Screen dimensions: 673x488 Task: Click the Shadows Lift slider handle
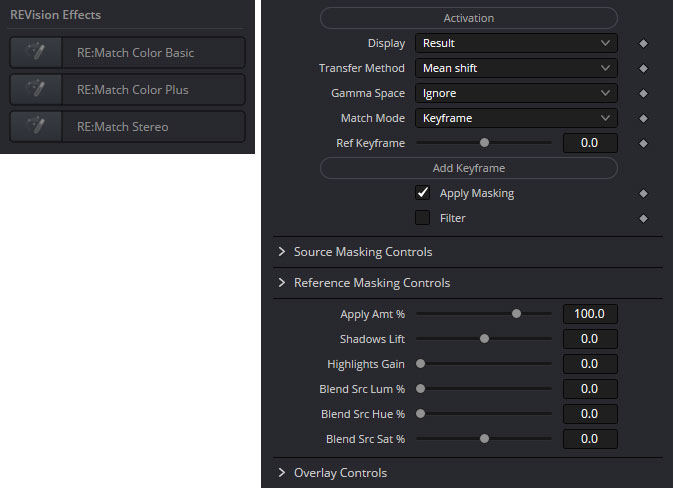(x=484, y=339)
